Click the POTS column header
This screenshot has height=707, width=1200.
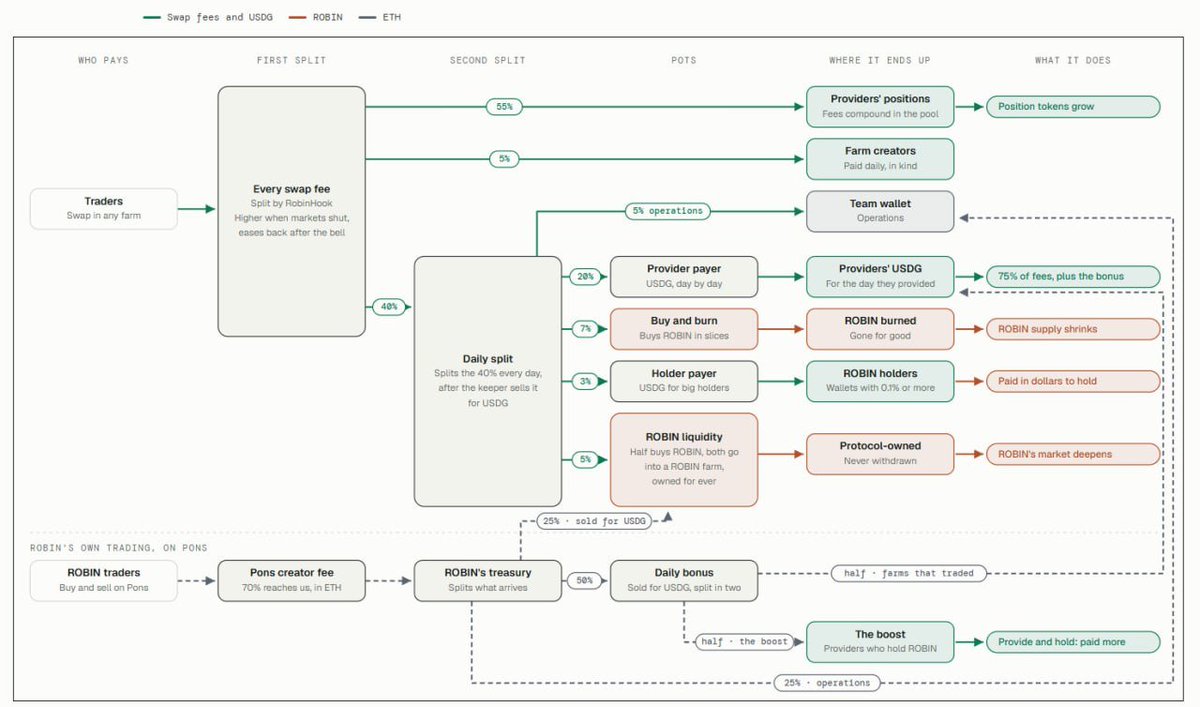click(x=684, y=61)
